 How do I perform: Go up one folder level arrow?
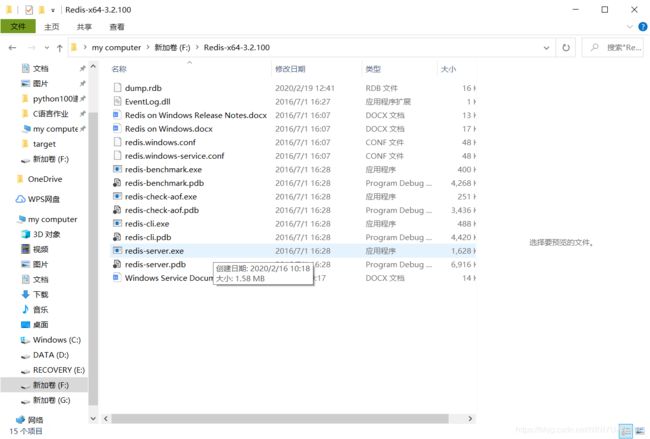pyautogui.click(x=60, y=48)
